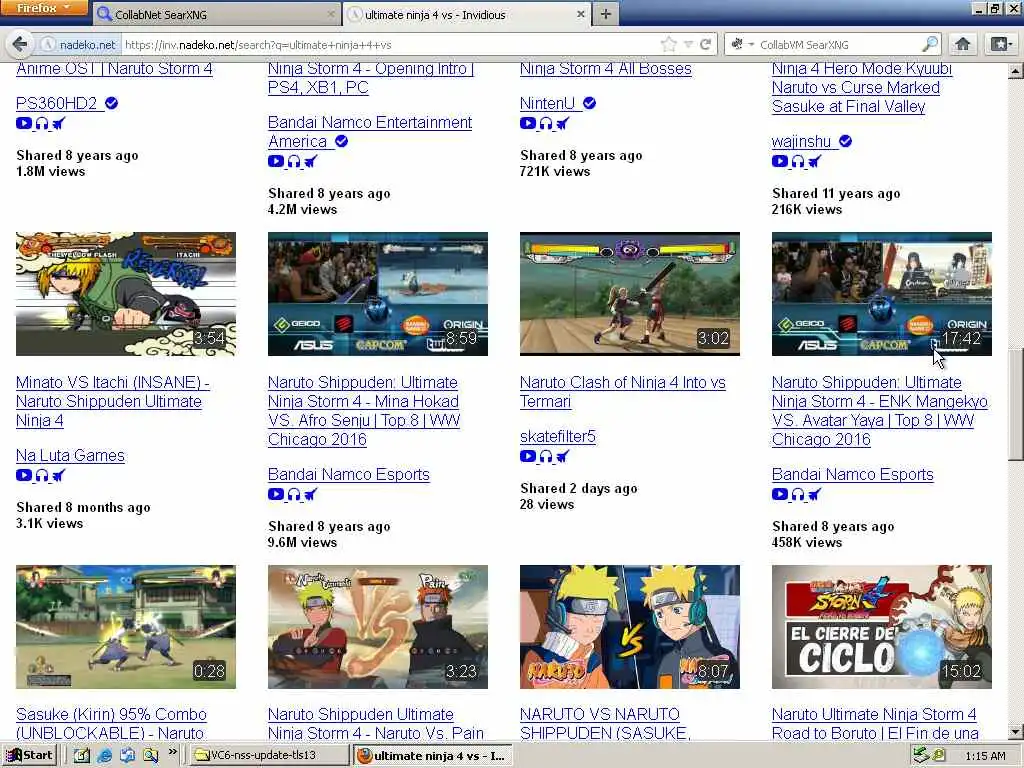
Task: Open the Anime OST | Naruto Storm 4 link
Action: pos(114,69)
